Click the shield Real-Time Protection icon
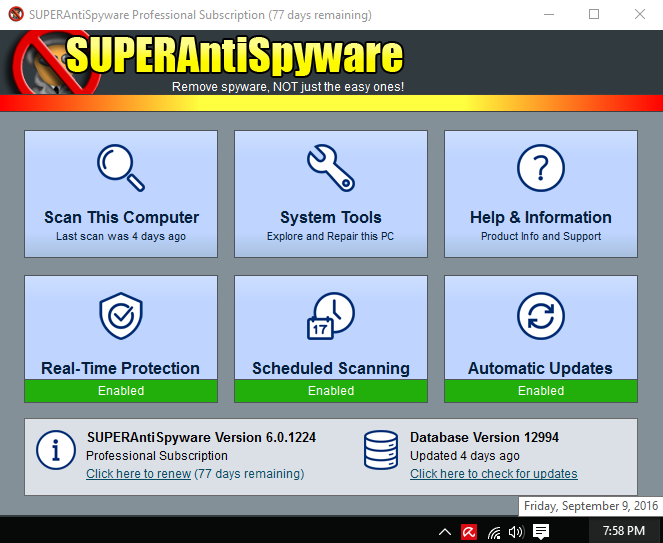The image size is (663, 543). [121, 315]
